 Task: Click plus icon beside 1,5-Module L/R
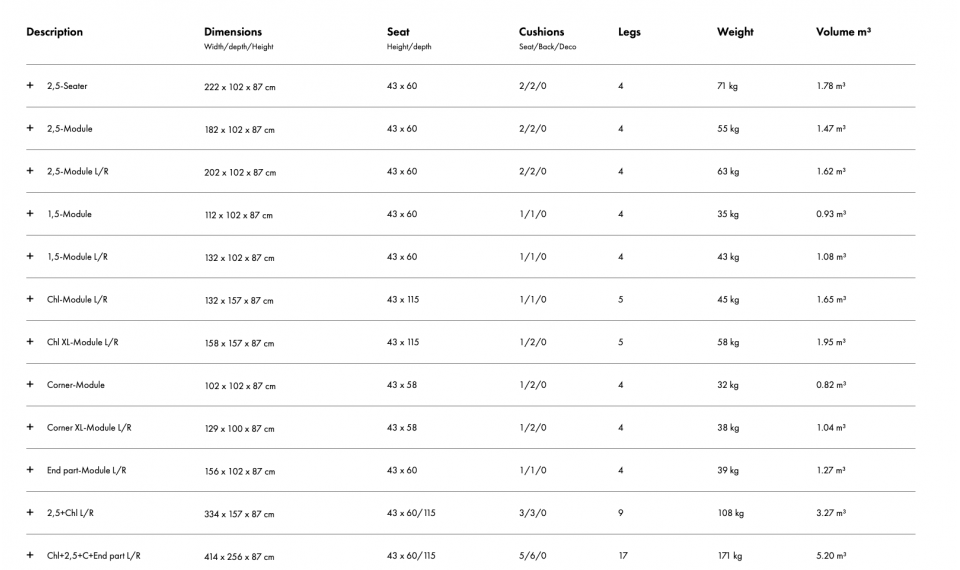point(30,257)
